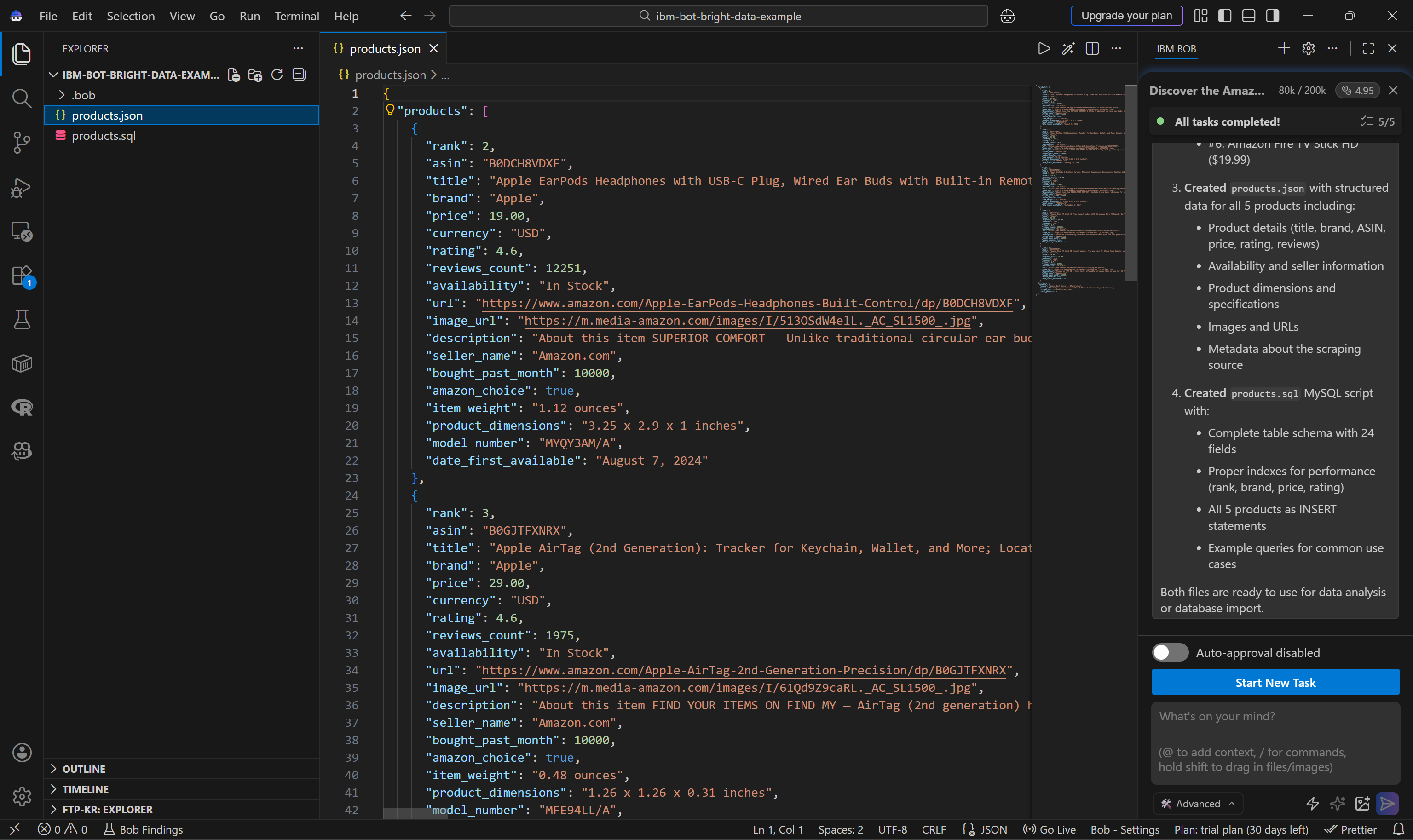Screen dimensions: 1413x840
Task: Open editor more actions ellipsis
Action: (1116, 49)
